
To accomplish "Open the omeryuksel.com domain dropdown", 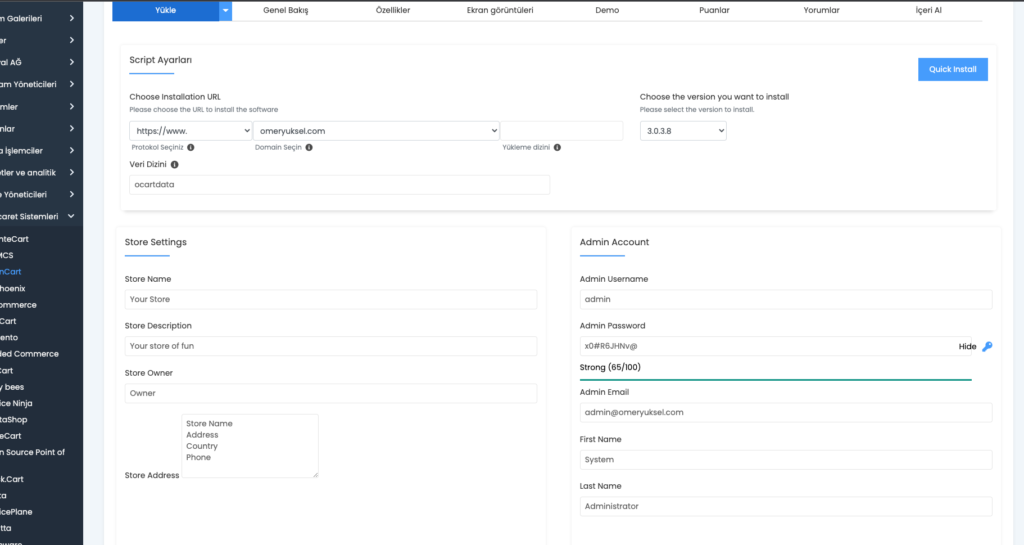I will point(376,131).
